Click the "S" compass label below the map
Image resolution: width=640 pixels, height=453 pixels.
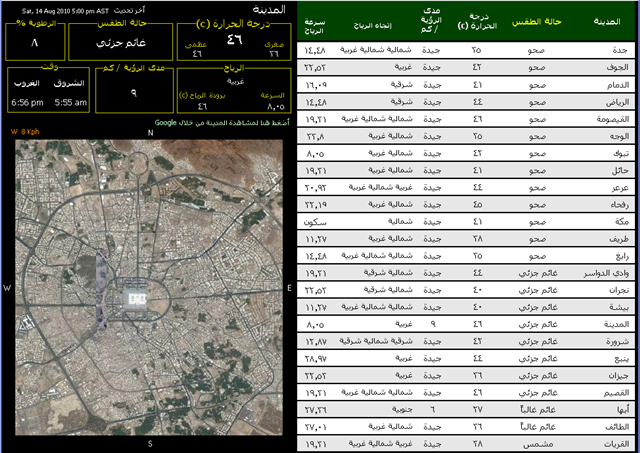click(x=150, y=444)
